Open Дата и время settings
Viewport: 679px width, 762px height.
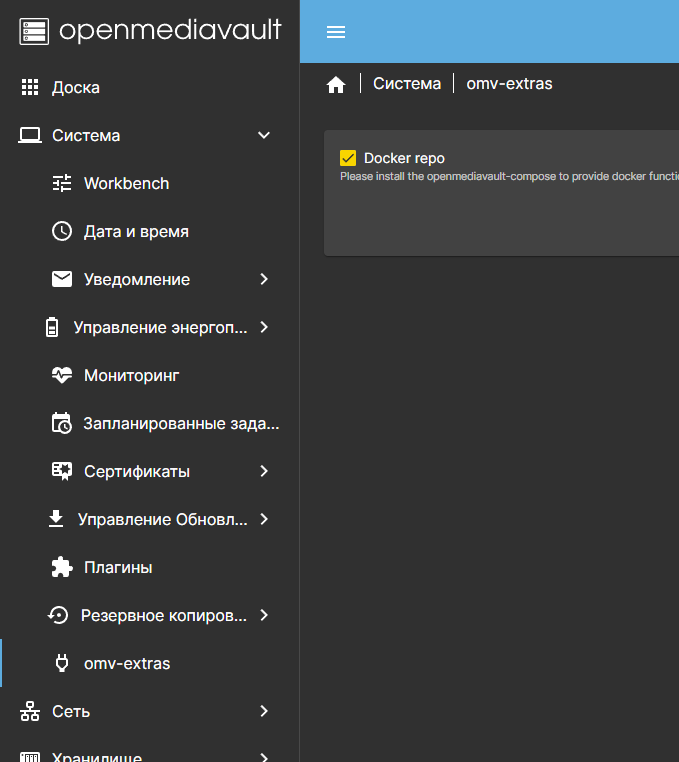(x=150, y=231)
